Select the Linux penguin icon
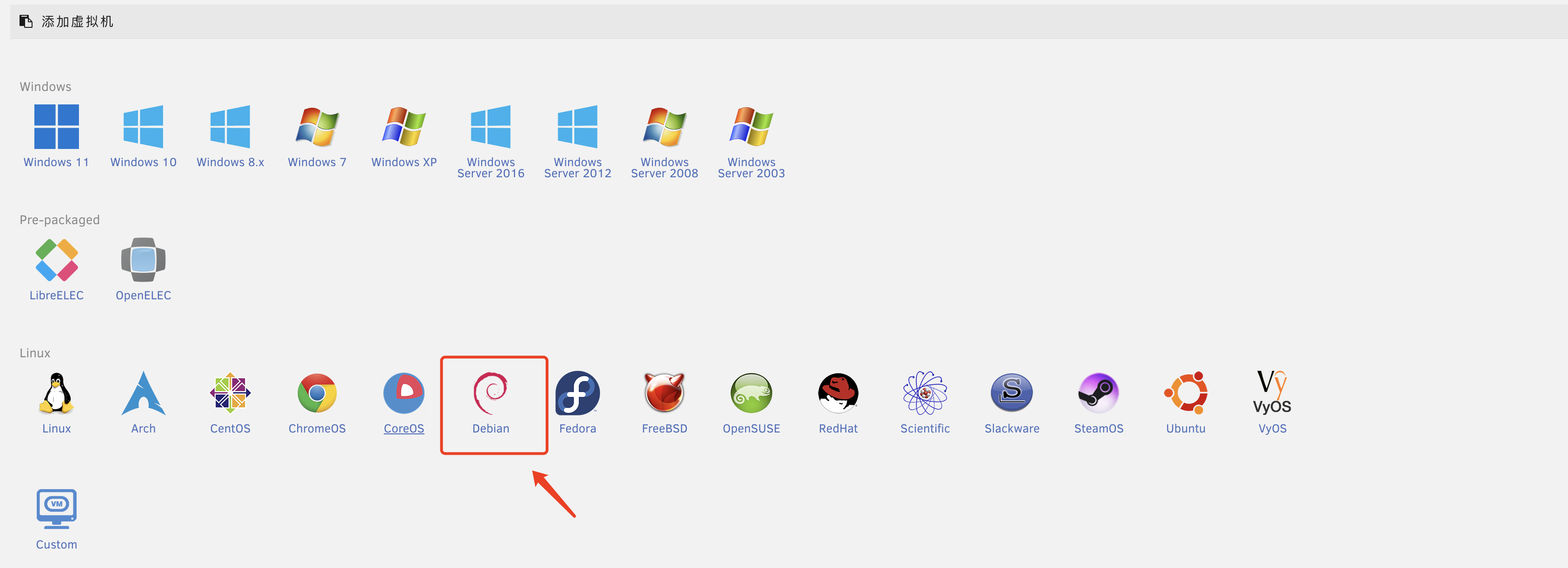This screenshot has height=568, width=1568. (57, 393)
